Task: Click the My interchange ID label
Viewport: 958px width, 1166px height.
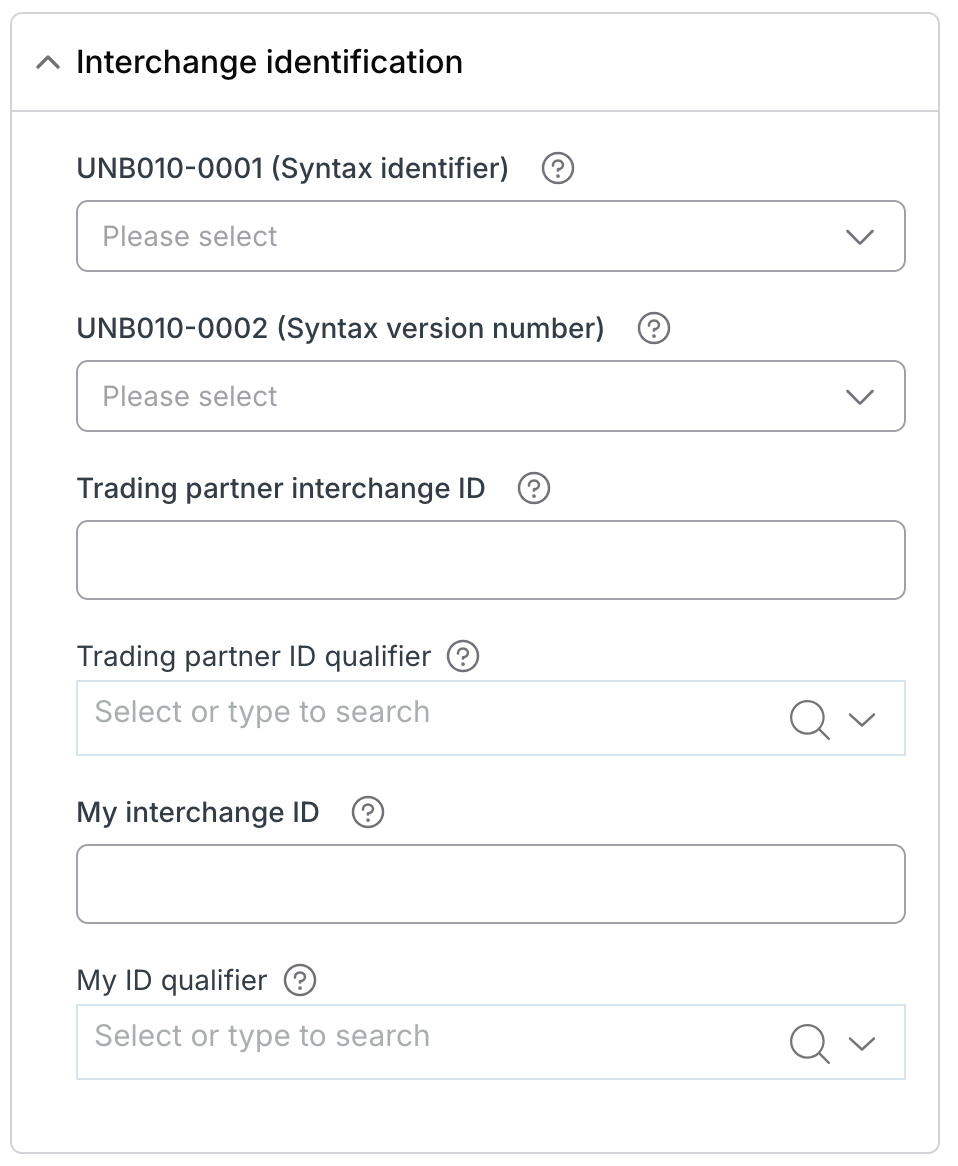Action: tap(198, 812)
